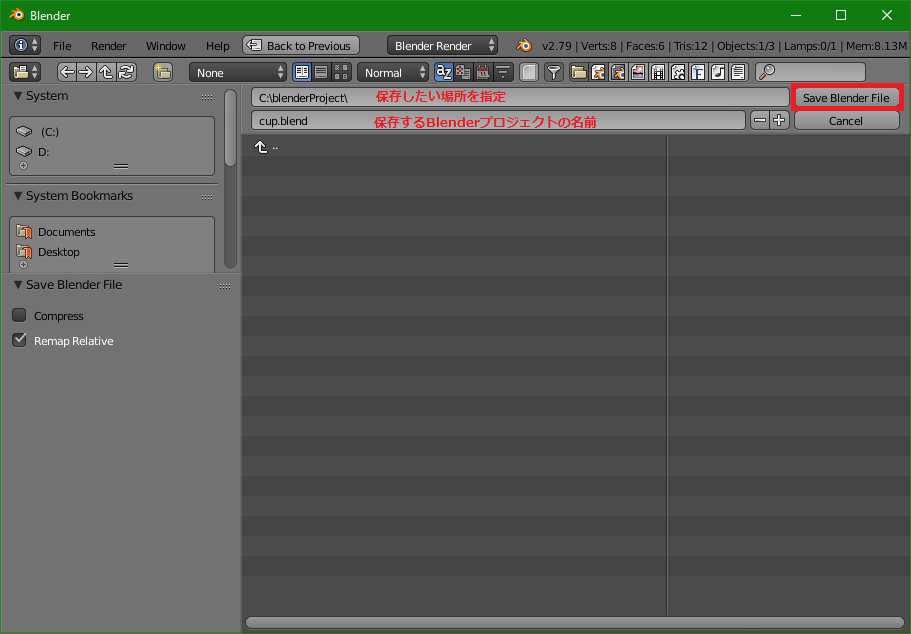
Task: Grab the System Bookmarks panel drag handle
Action: click(207, 198)
